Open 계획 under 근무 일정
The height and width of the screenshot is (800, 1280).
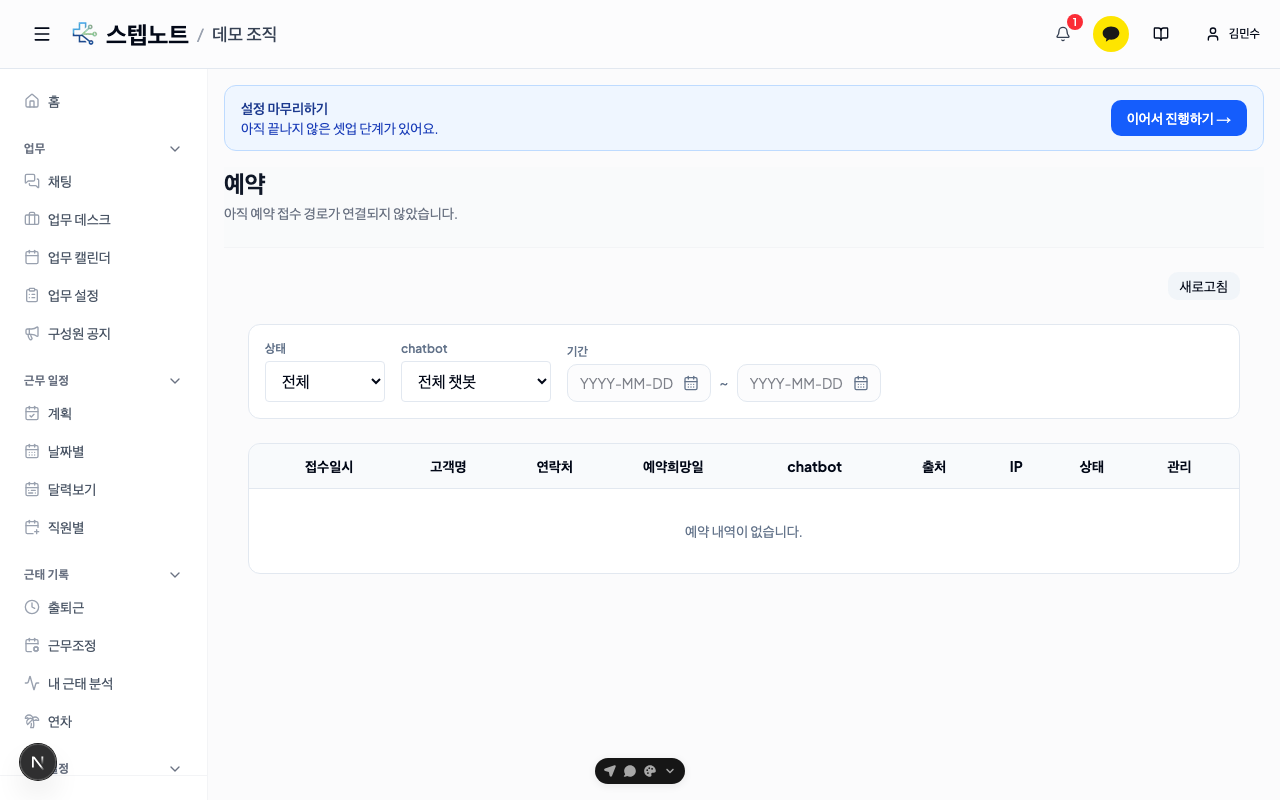pyautogui.click(x=104, y=413)
